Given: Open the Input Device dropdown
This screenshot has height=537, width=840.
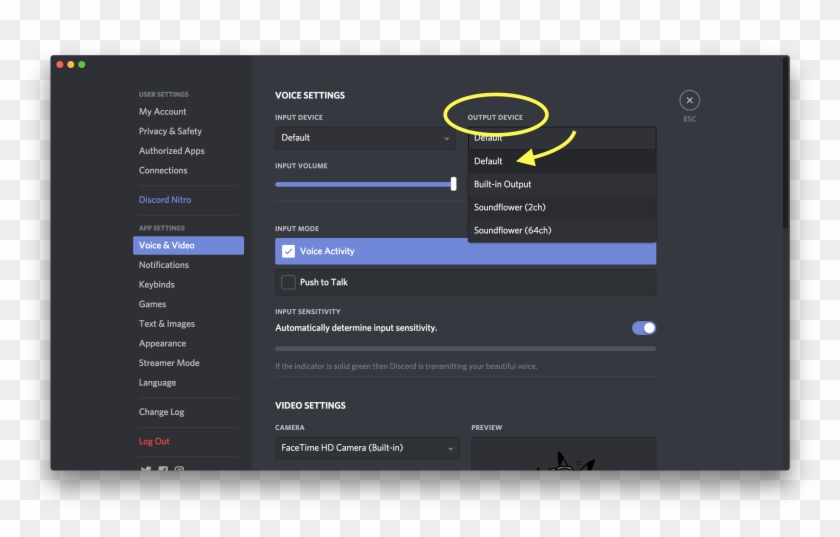Looking at the screenshot, I should point(365,138).
